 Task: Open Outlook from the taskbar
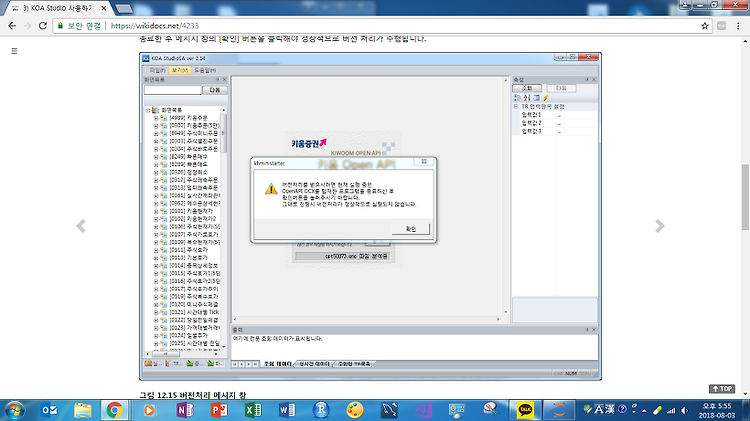click(x=49, y=410)
